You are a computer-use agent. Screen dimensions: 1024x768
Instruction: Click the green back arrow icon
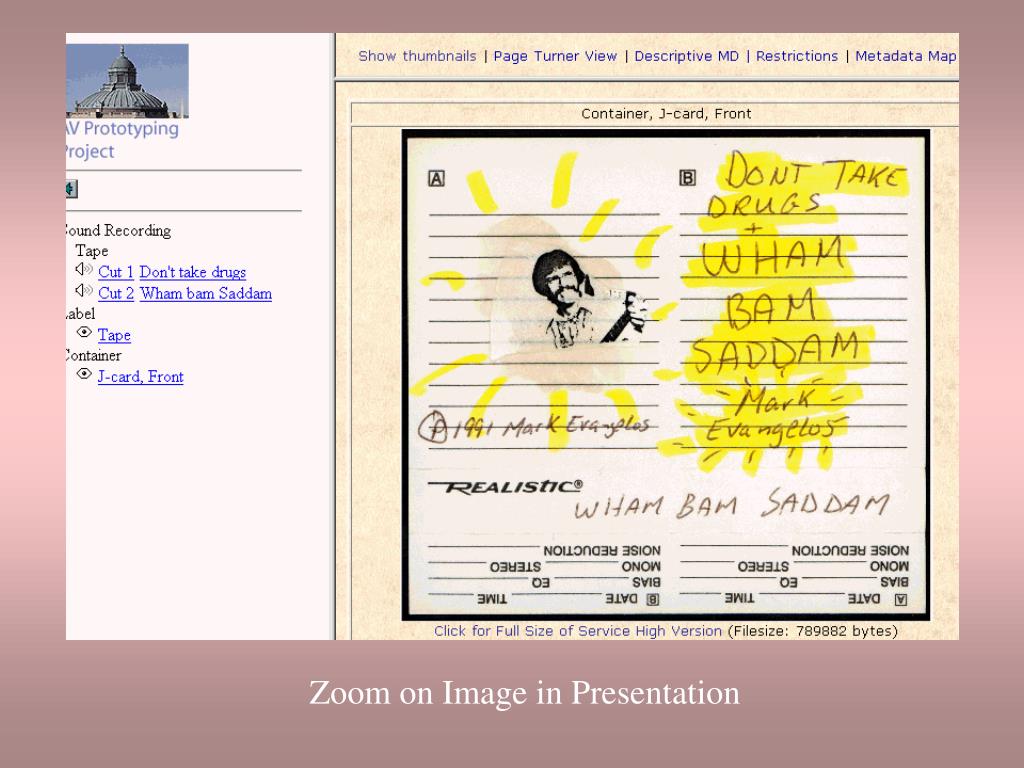click(x=71, y=189)
